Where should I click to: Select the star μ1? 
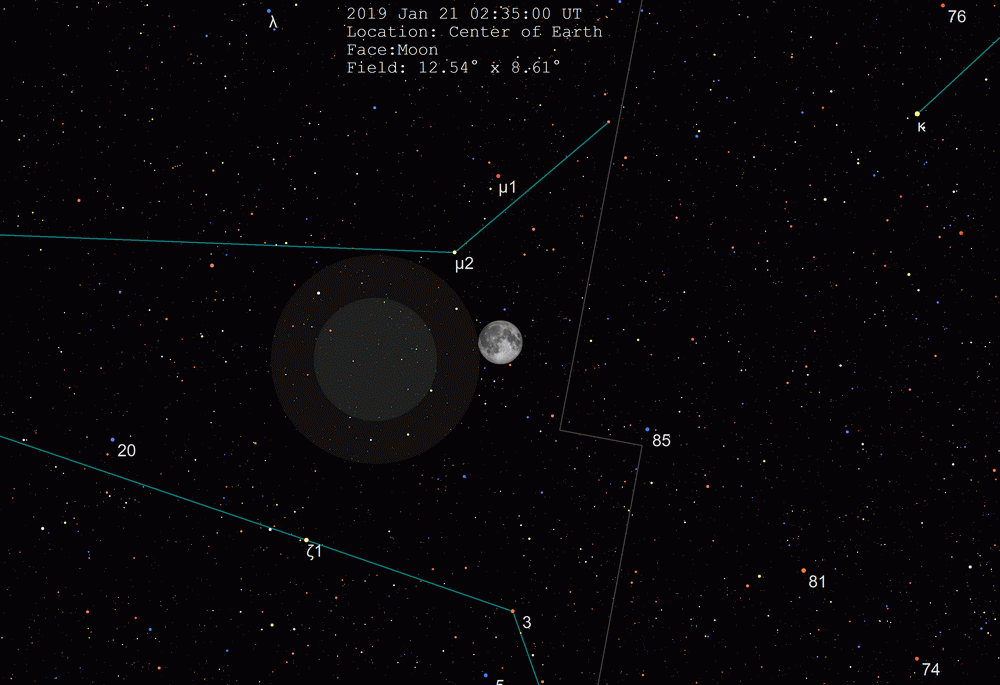498,176
